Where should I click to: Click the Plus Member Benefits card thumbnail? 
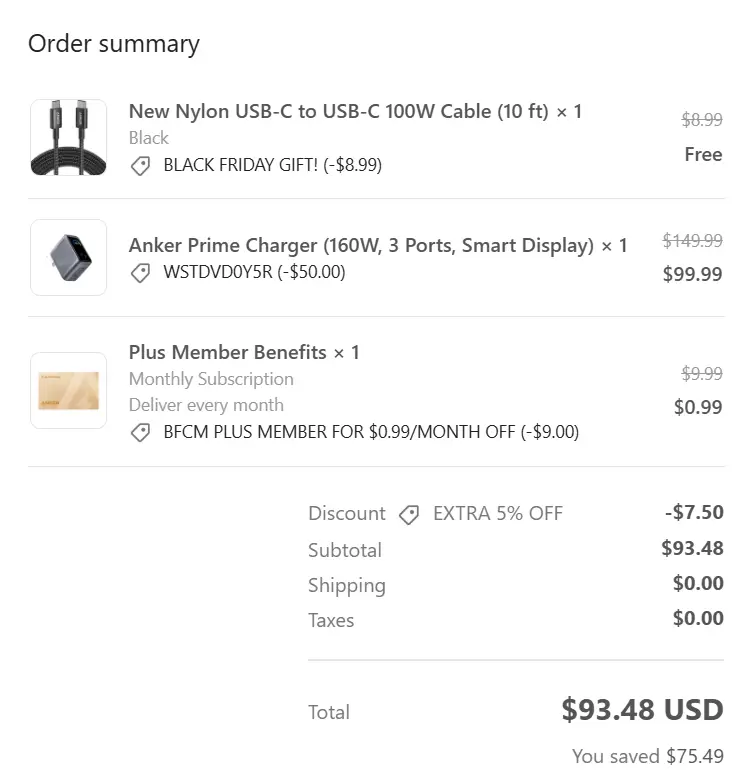click(x=68, y=390)
